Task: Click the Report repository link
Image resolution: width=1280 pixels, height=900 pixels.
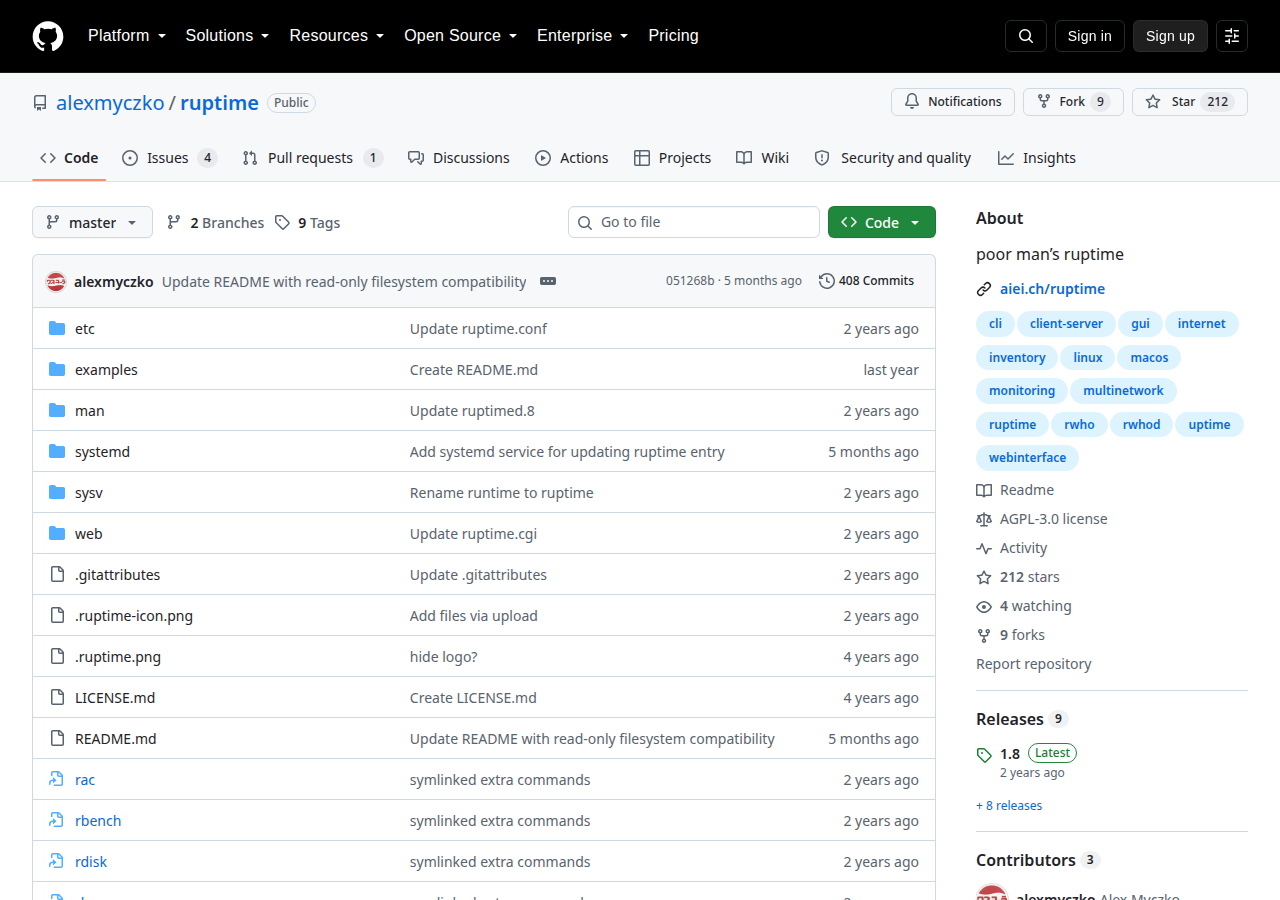Action: coord(1033,664)
